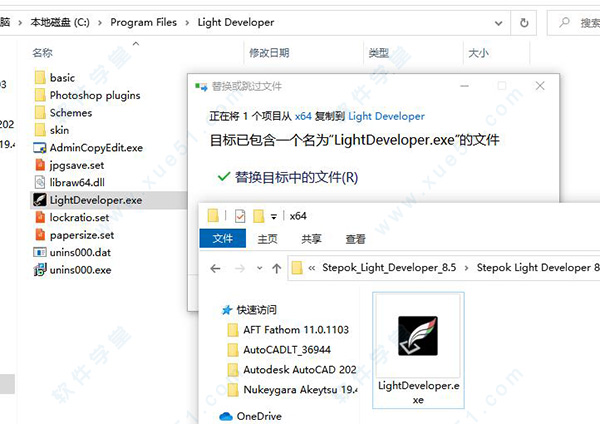The height and width of the screenshot is (424, 600).
Task: Open the 主页 ribbon tab
Action: (267, 239)
